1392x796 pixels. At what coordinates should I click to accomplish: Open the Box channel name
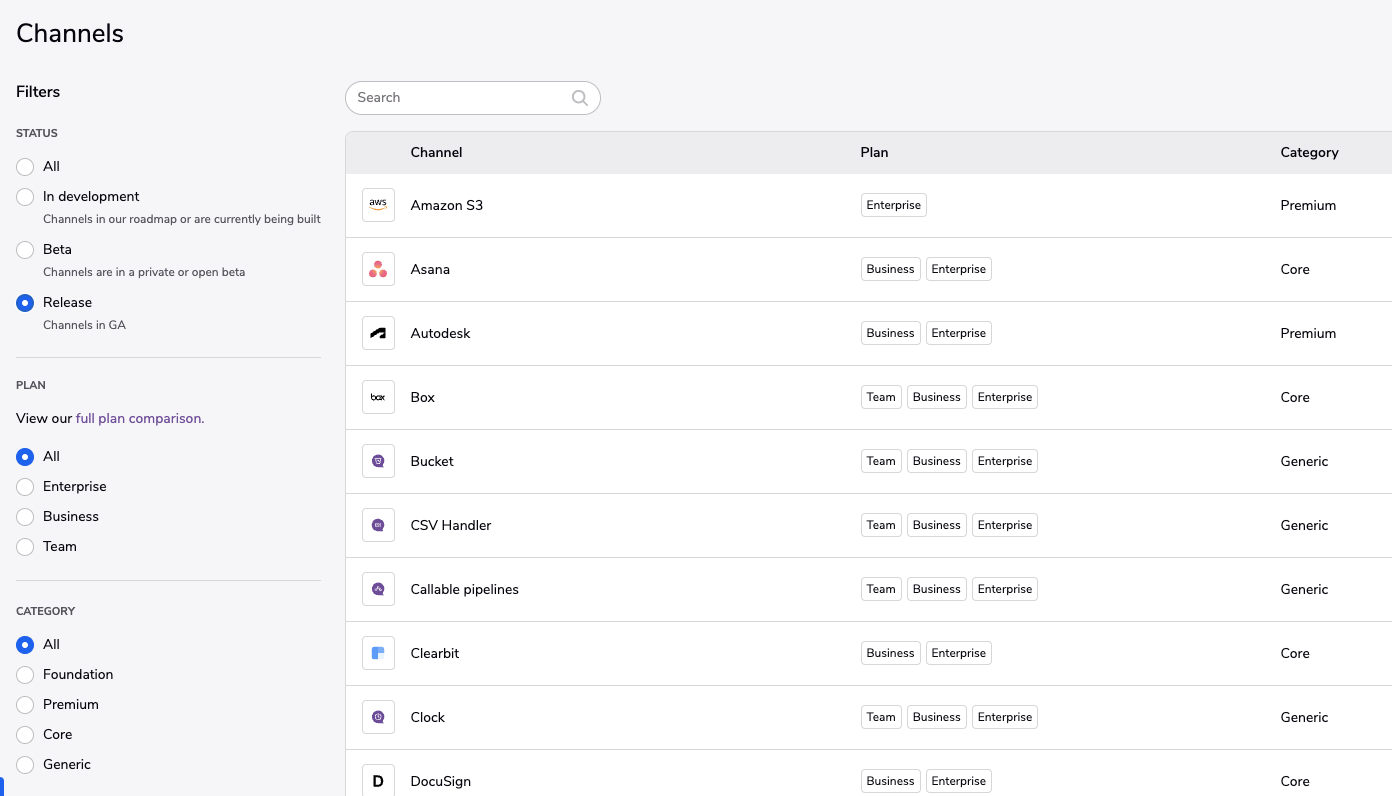(423, 397)
